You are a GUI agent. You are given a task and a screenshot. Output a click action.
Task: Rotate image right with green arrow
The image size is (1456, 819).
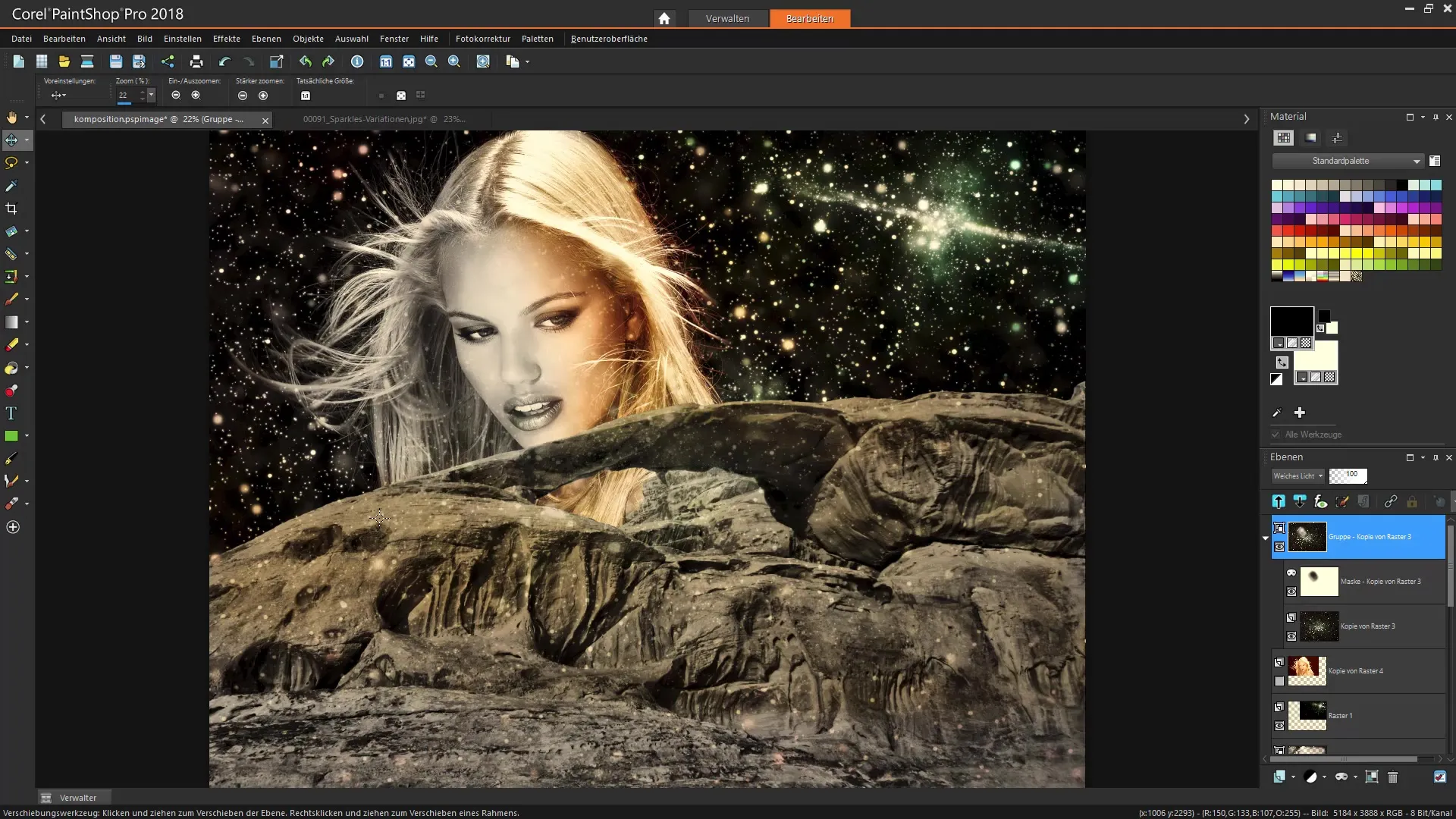328,61
